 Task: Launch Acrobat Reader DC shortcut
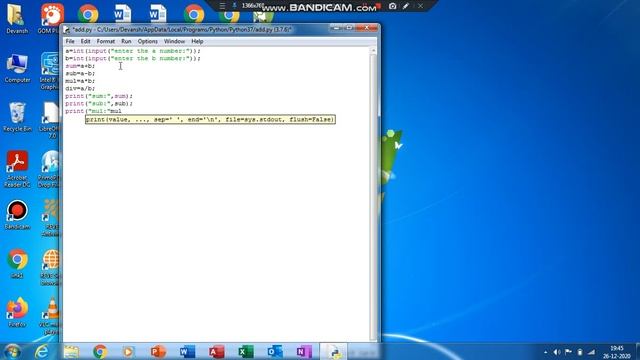pyautogui.click(x=17, y=169)
